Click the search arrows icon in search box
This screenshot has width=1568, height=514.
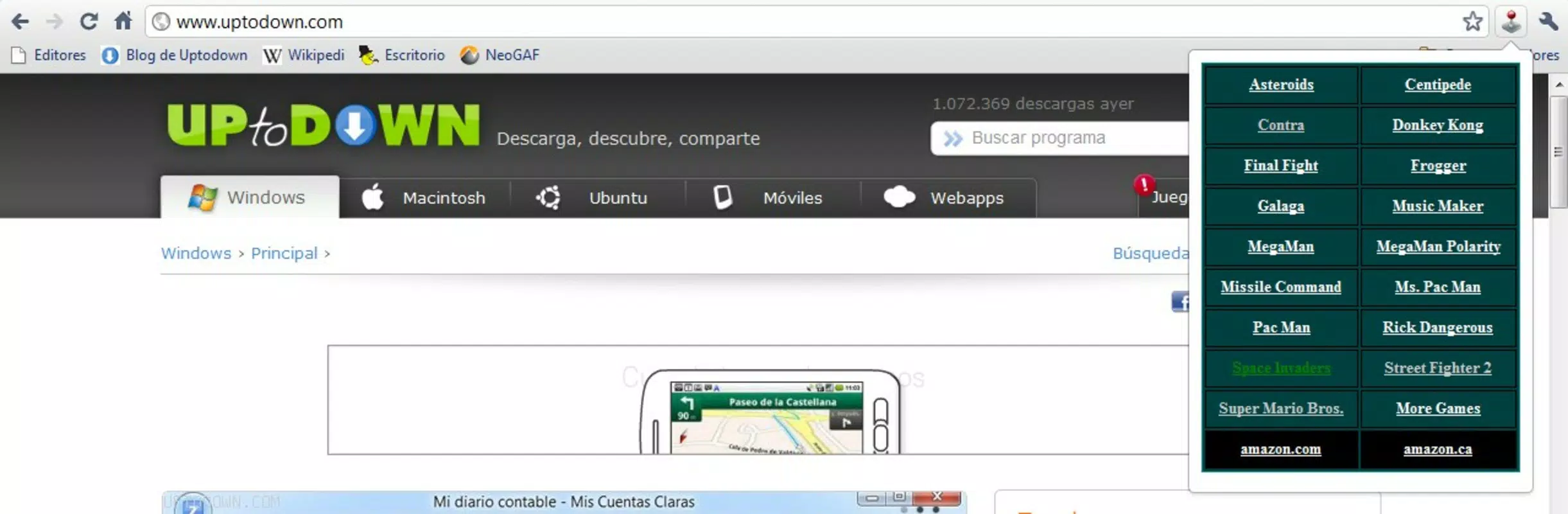(x=954, y=139)
